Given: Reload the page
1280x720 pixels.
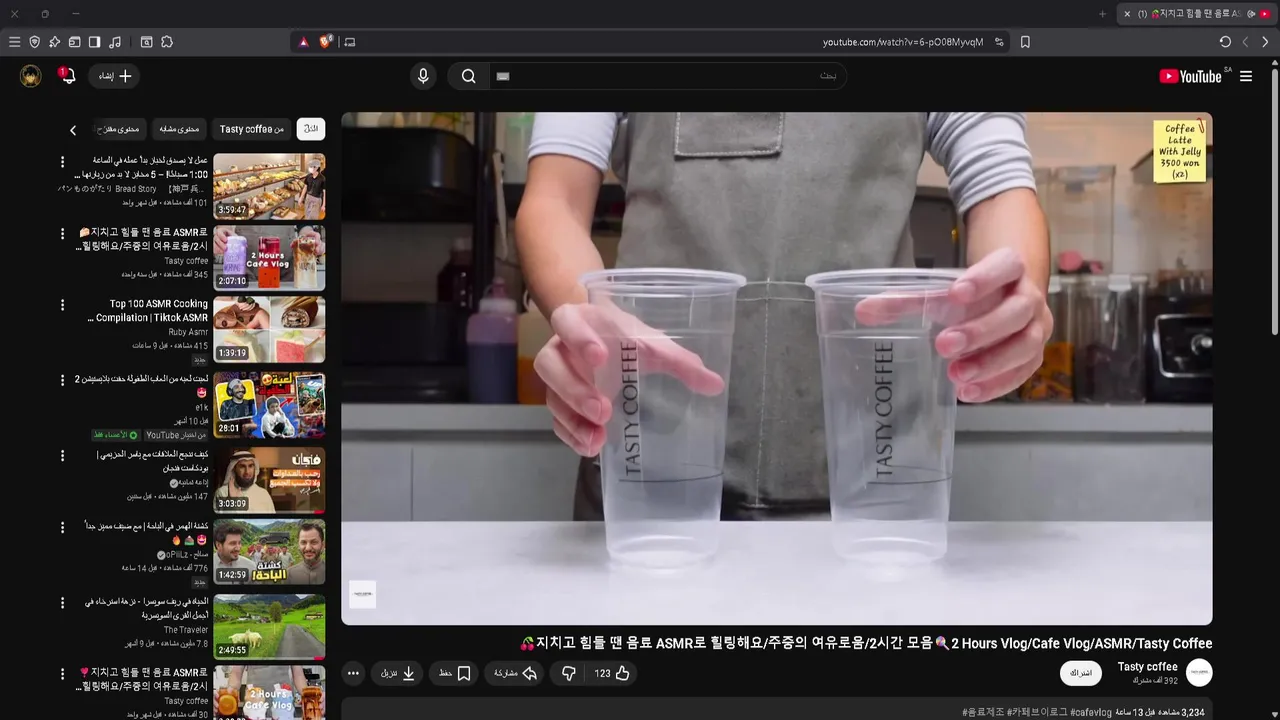Looking at the screenshot, I should [x=1225, y=42].
